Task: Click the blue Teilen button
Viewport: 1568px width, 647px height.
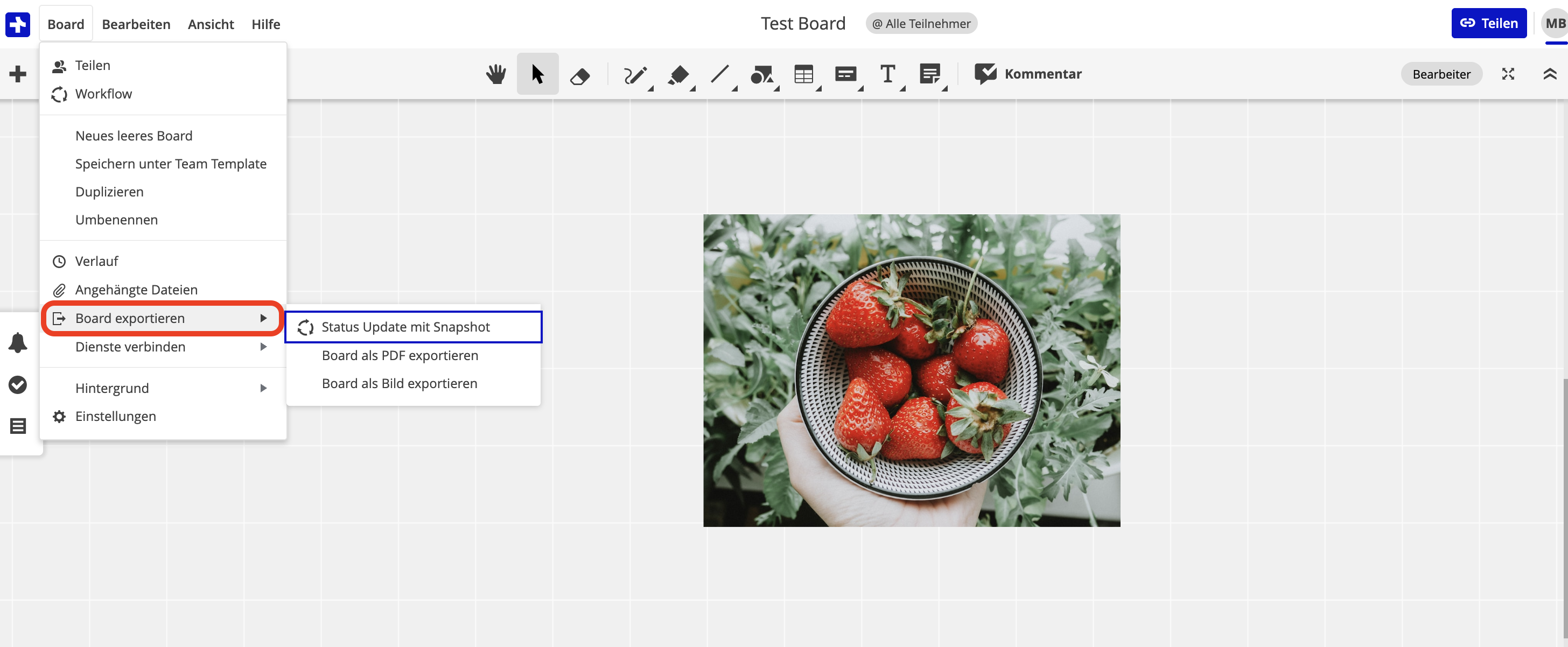Action: [x=1488, y=24]
